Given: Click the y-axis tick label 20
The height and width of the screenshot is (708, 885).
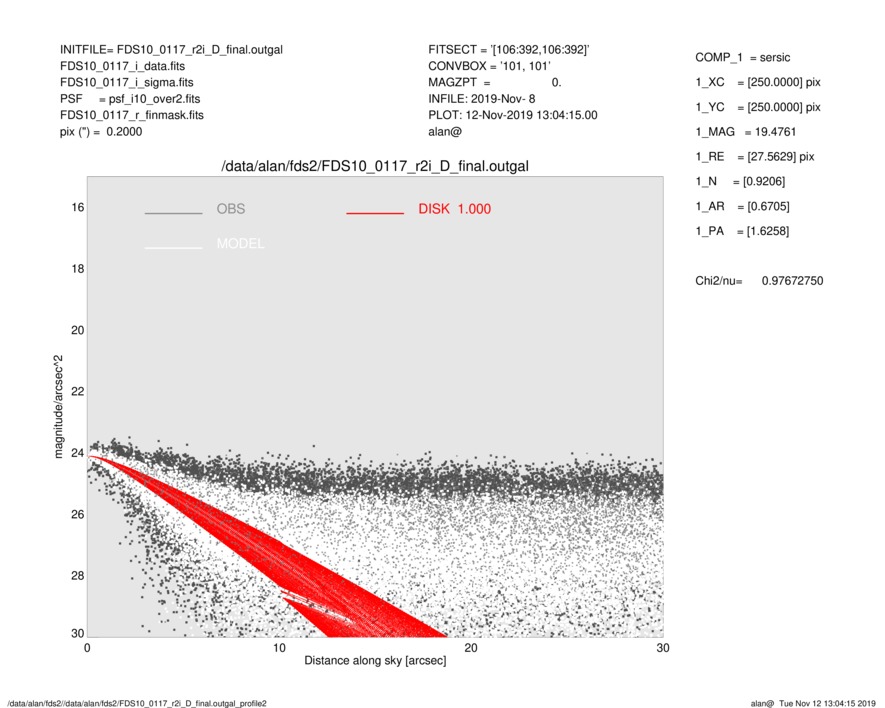Looking at the screenshot, I should 78,330.
